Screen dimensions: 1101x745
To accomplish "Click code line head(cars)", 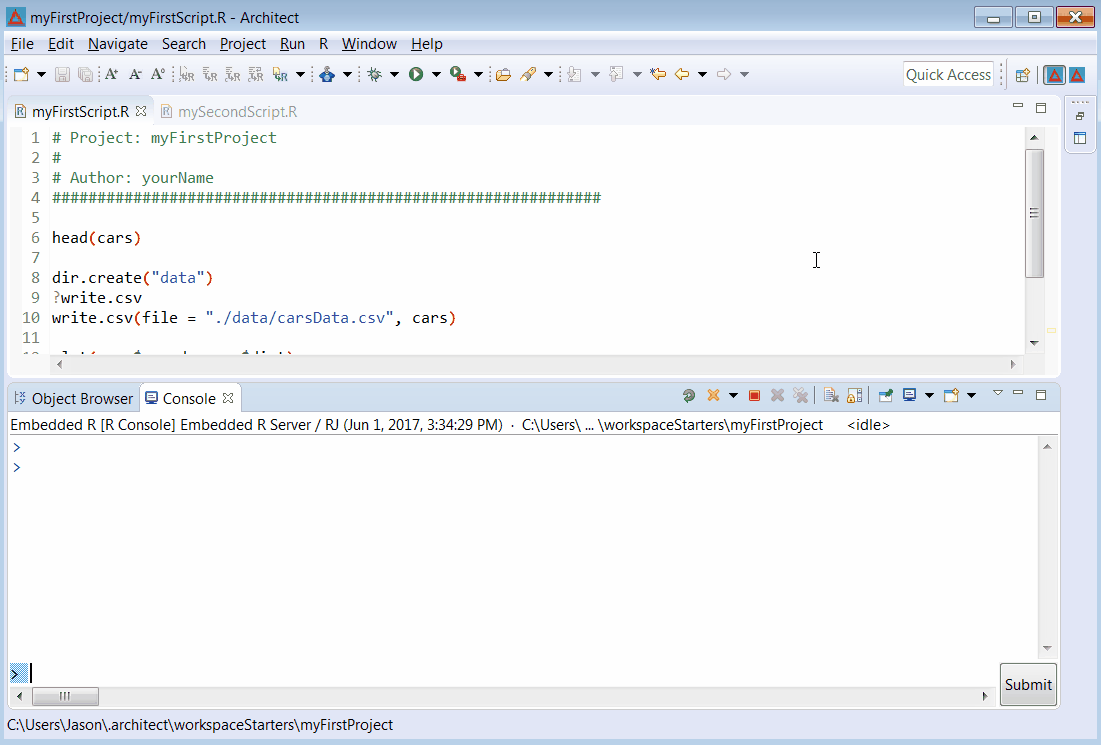I will click(x=97, y=237).
